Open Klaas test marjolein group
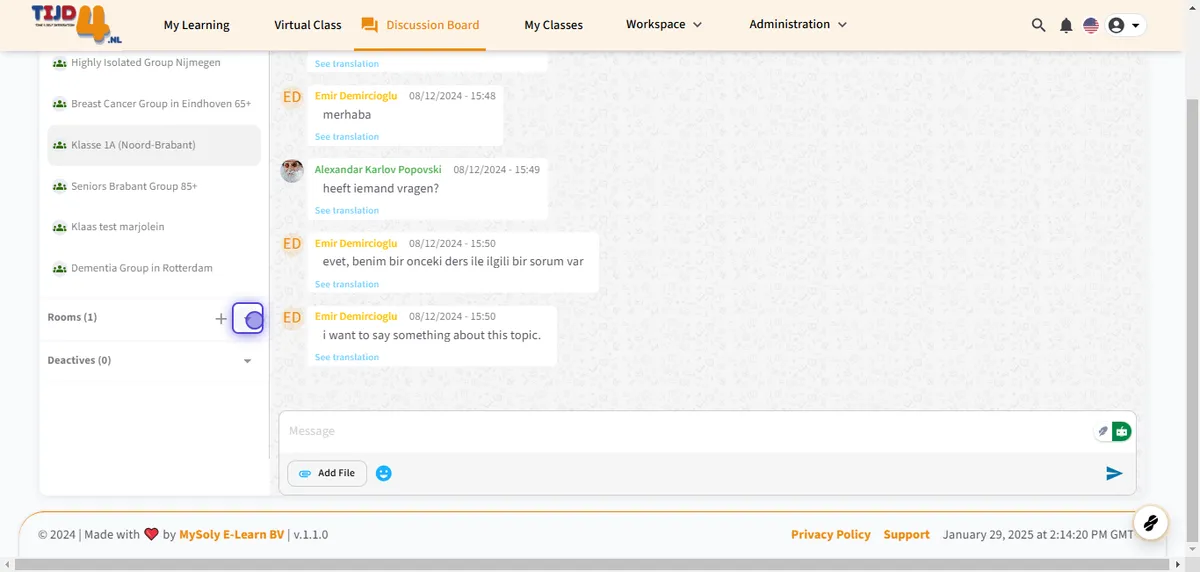Screen dimensions: 1200x572 click(154, 227)
